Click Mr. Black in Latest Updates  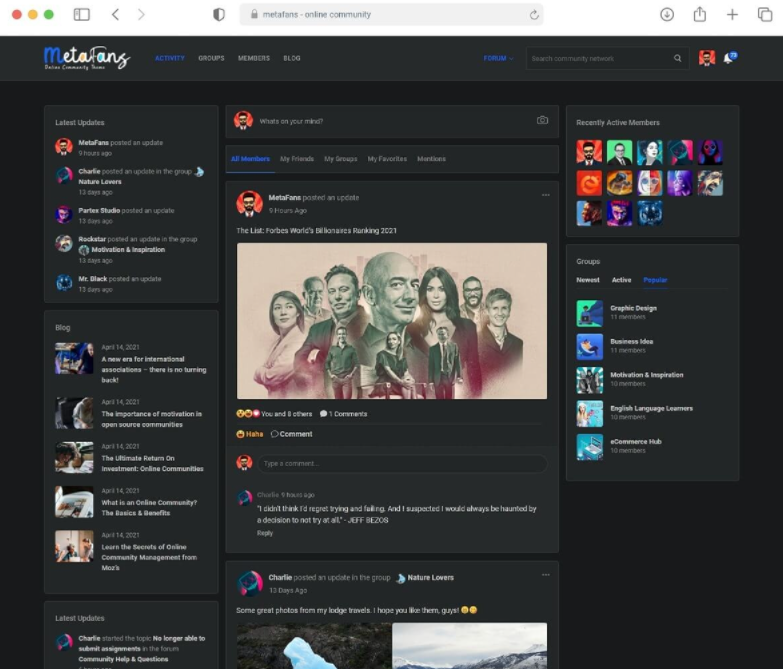pyautogui.click(x=92, y=279)
